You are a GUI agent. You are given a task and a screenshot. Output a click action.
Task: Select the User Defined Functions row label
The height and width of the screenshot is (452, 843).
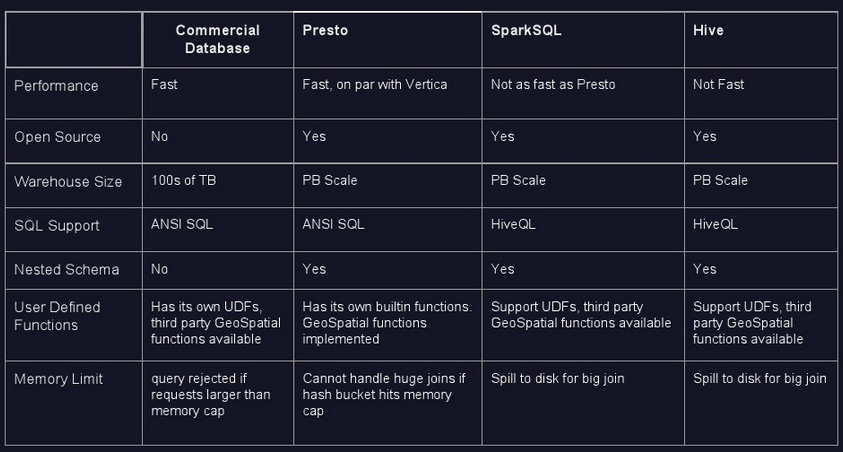(x=57, y=316)
